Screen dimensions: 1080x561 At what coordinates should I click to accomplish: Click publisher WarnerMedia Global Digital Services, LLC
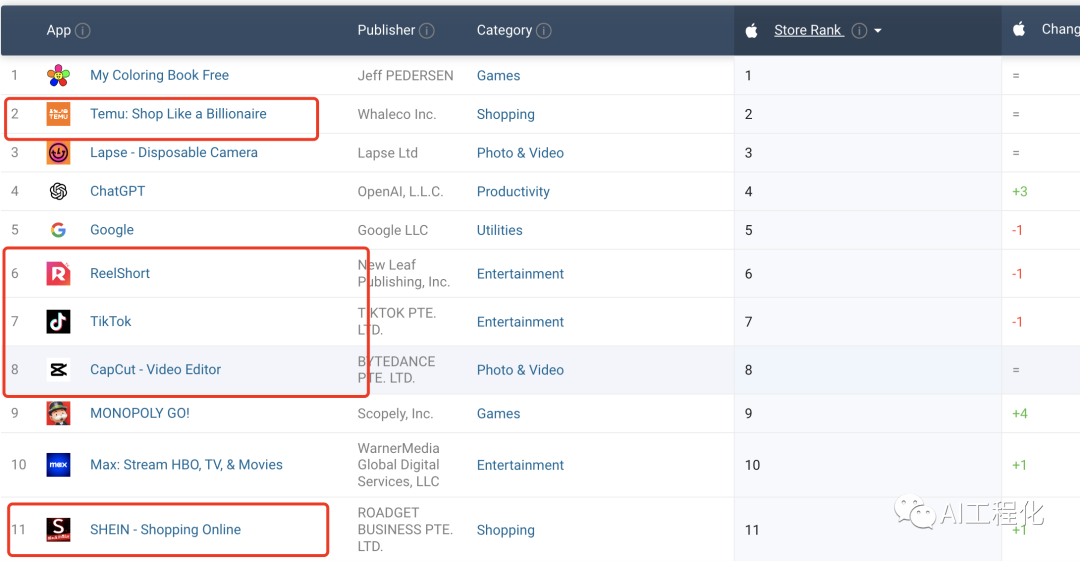[399, 465]
